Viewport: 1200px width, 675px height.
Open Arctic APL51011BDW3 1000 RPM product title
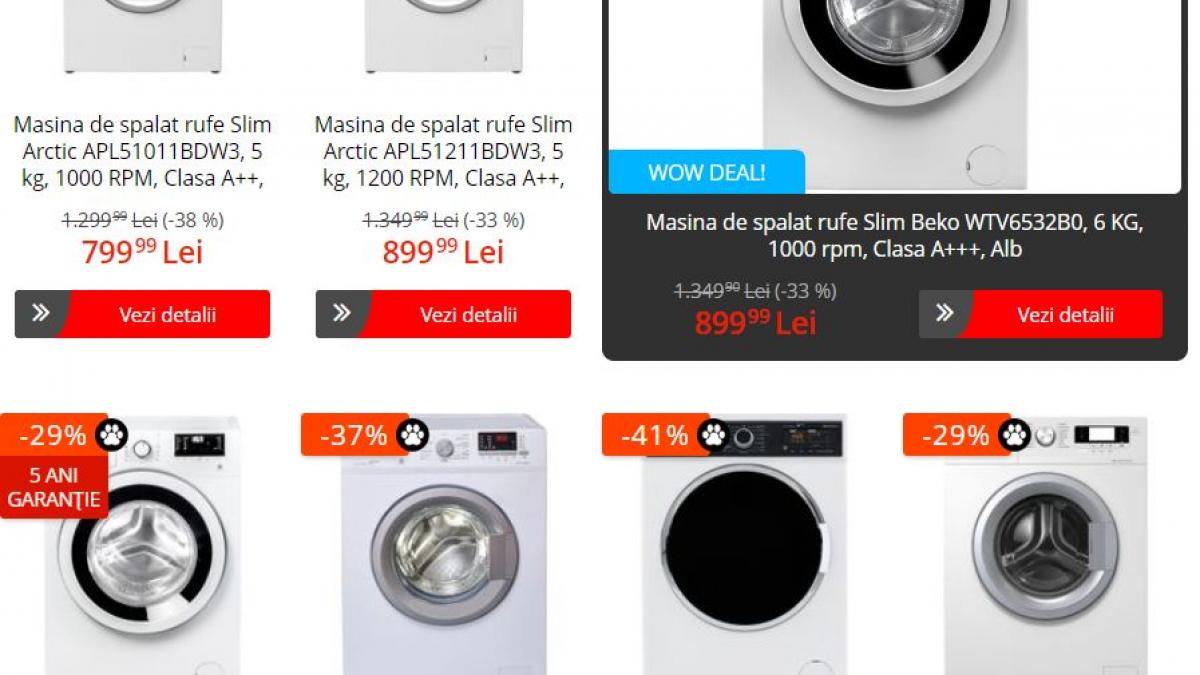[x=142, y=152]
